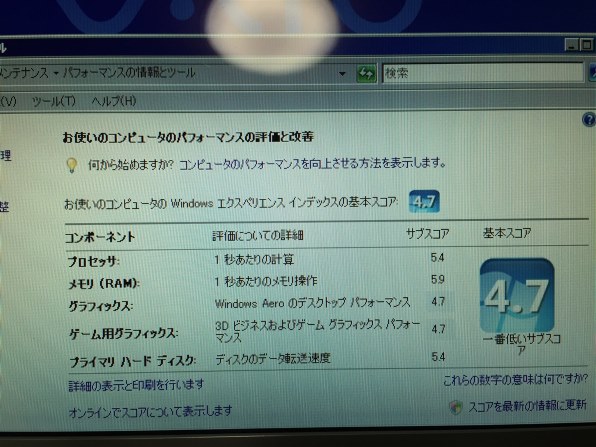Open the partially visible (V) menu
The height and width of the screenshot is (447, 596).
click(x=8, y=101)
